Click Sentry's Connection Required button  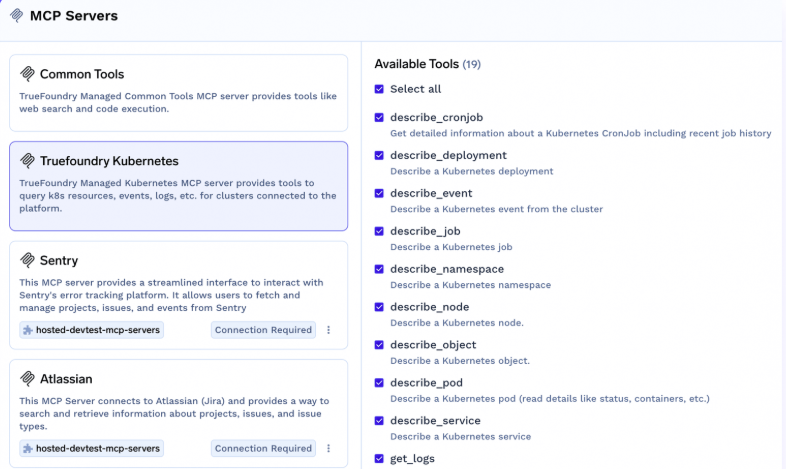point(263,330)
